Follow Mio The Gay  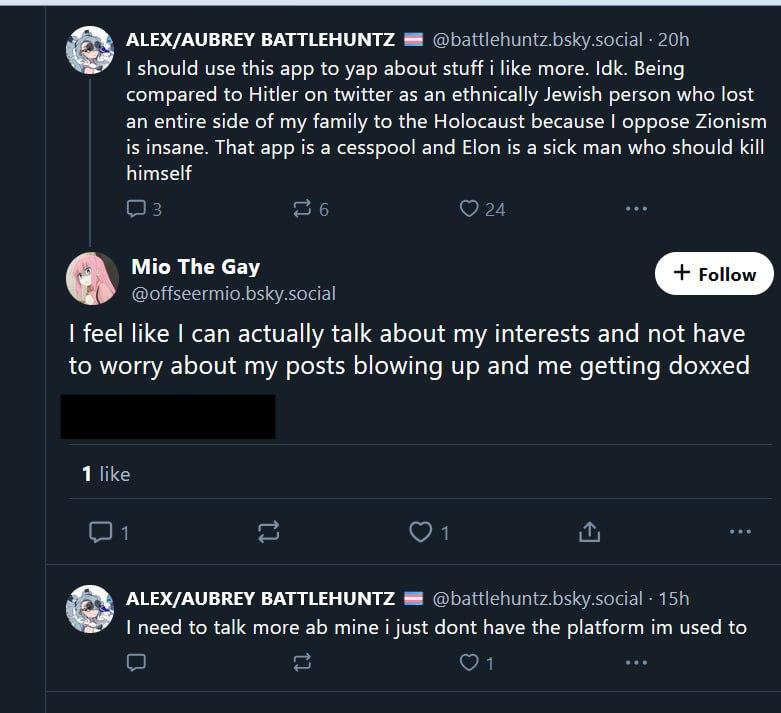(714, 274)
